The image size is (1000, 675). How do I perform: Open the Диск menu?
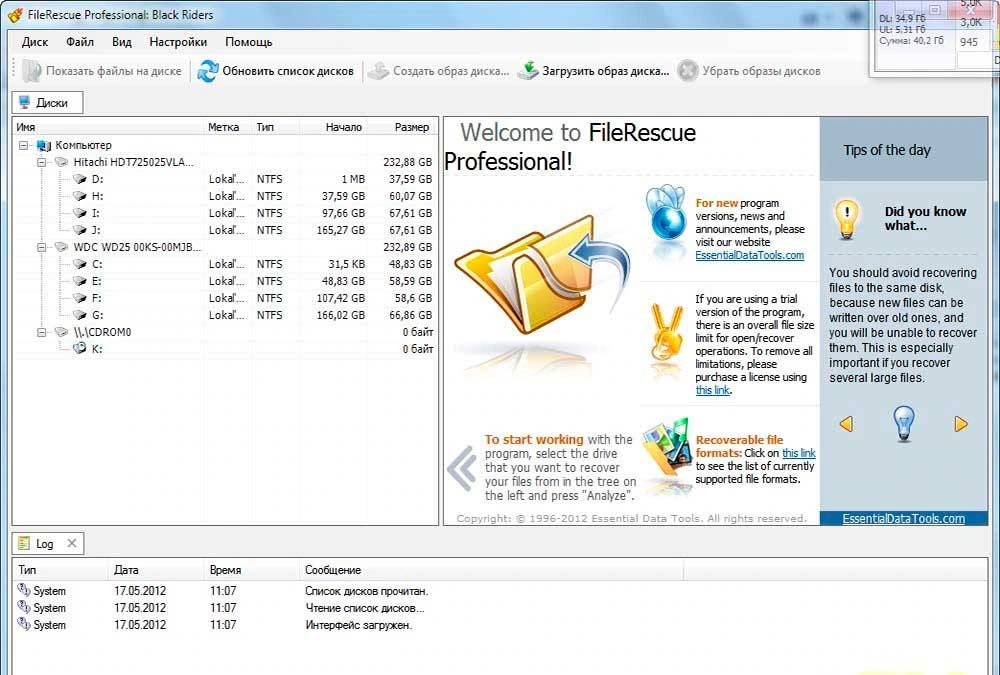[x=35, y=42]
